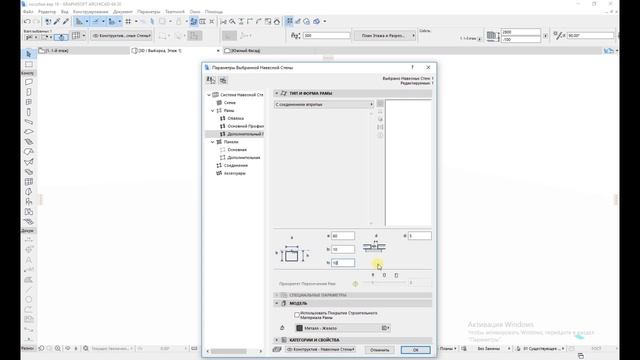640x360 pixels.
Task: Select Аксессуары in the tree
Action: tap(234, 173)
